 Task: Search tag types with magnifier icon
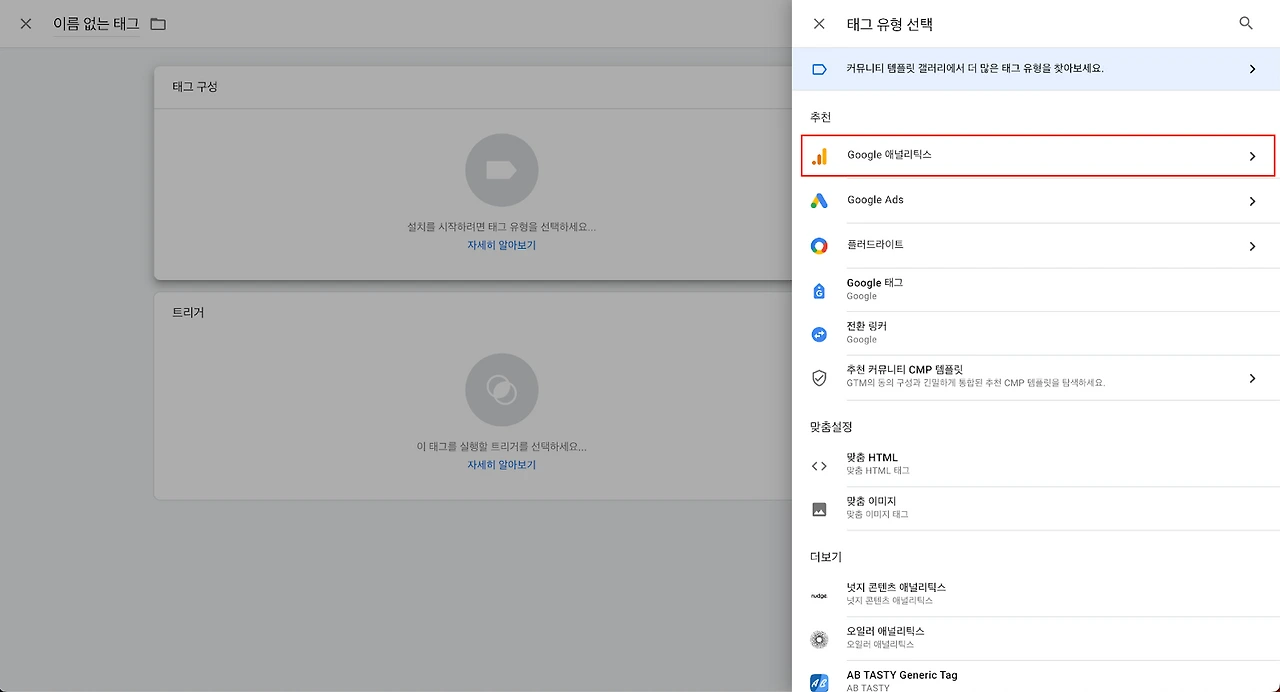[1246, 23]
